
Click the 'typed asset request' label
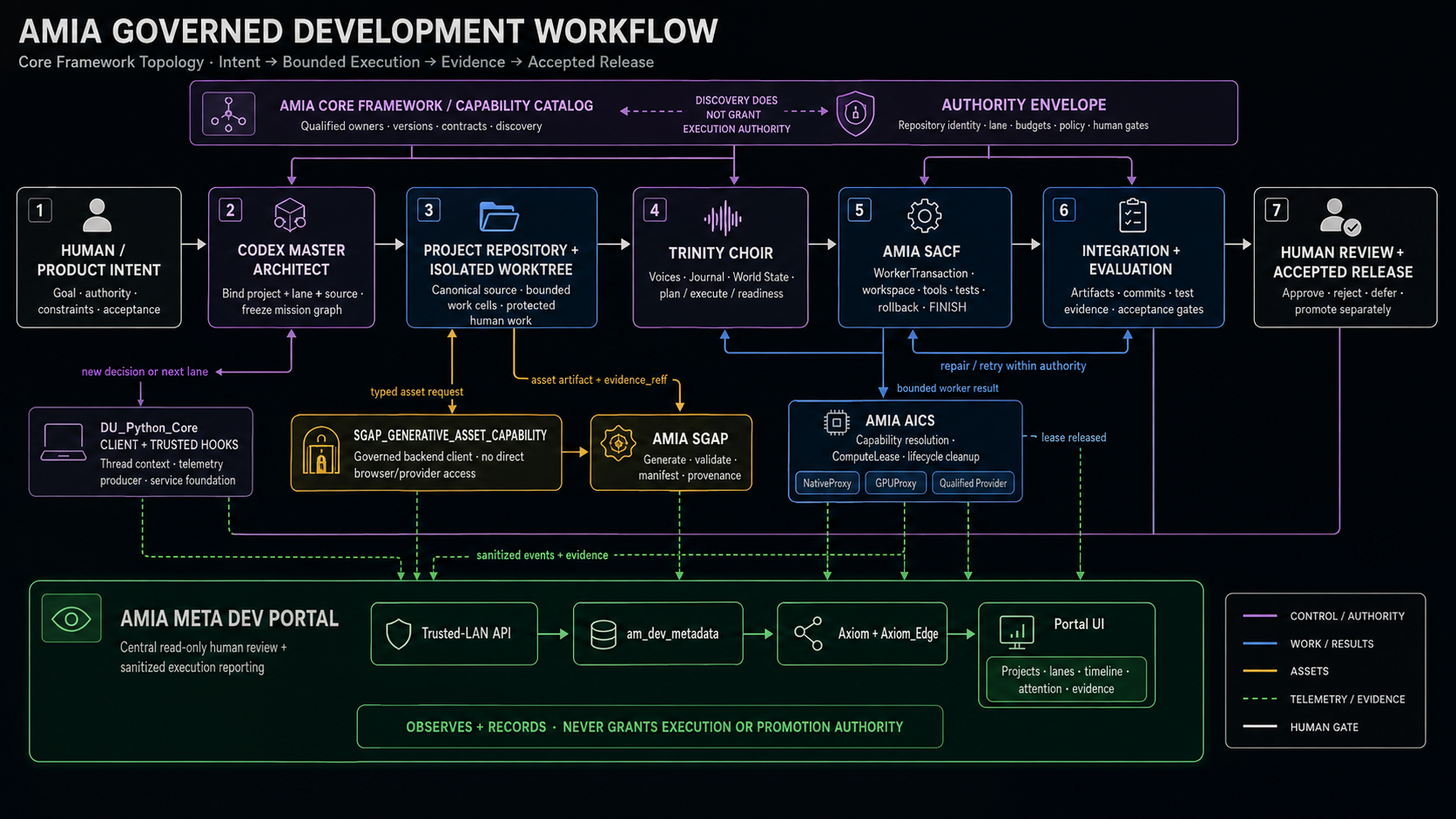(x=416, y=392)
